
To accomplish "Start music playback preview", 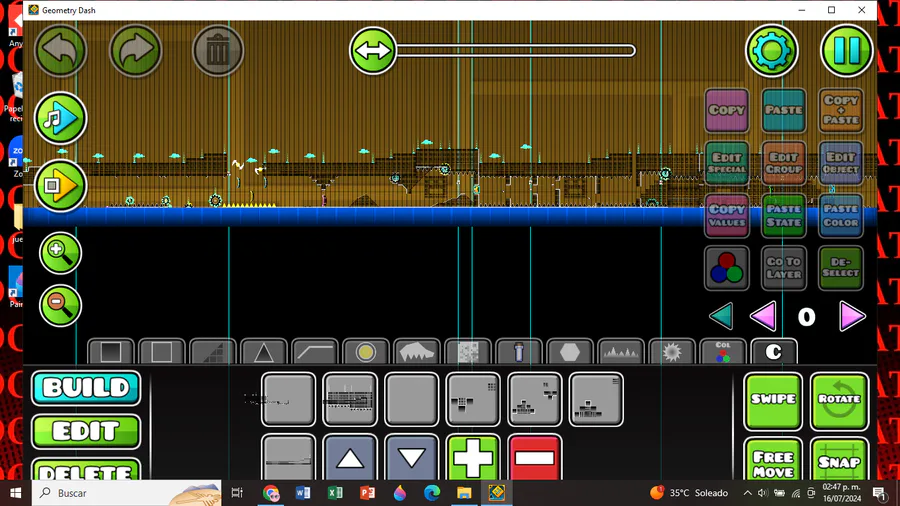I will coord(60,118).
